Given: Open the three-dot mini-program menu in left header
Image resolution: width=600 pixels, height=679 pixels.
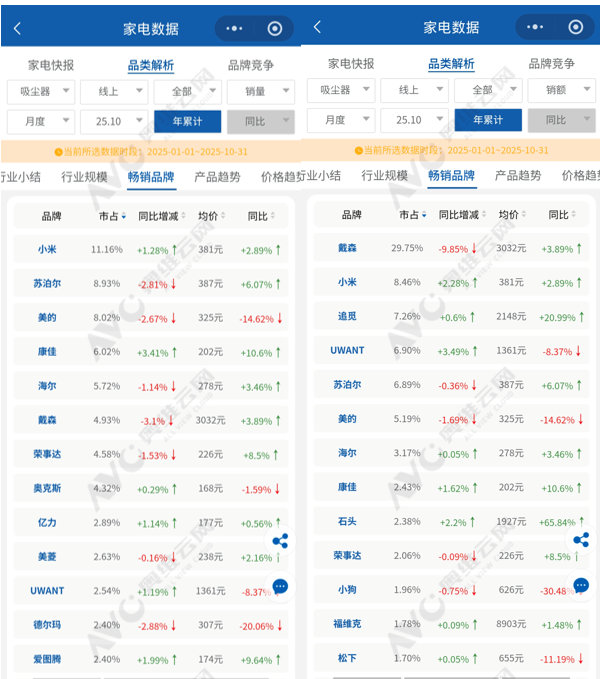Looking at the screenshot, I should pyautogui.click(x=235, y=29).
